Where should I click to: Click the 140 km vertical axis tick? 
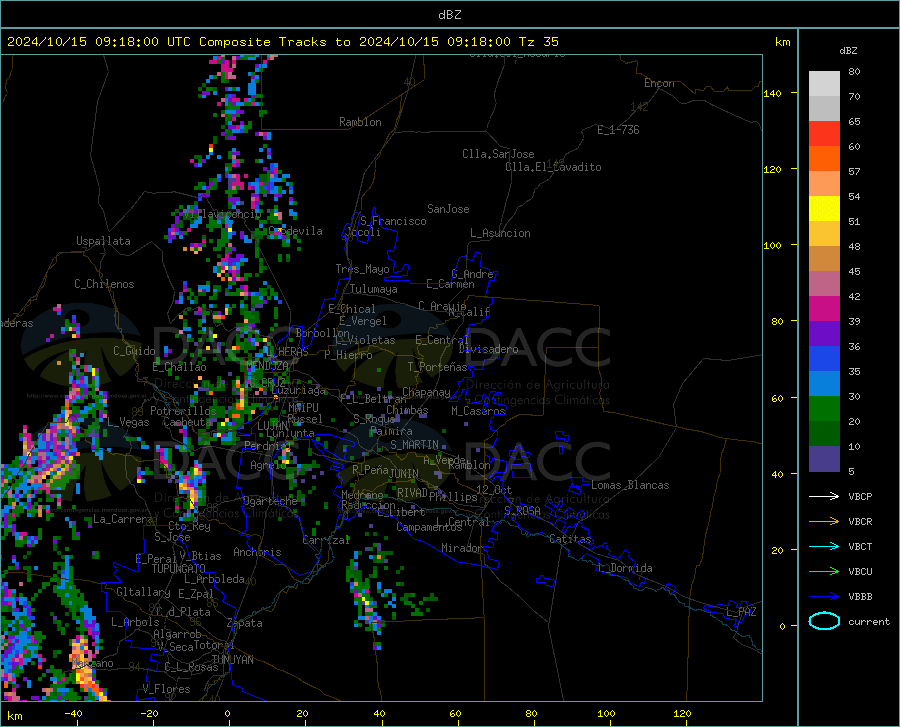pyautogui.click(x=772, y=93)
